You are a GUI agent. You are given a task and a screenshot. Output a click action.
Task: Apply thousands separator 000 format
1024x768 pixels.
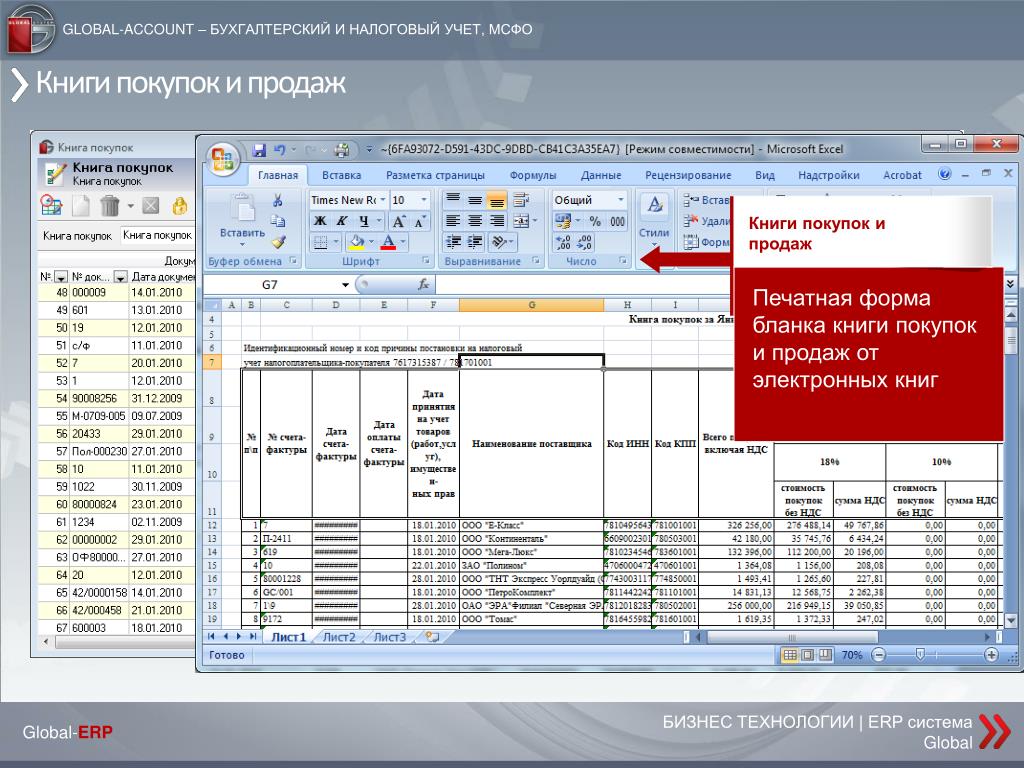(x=617, y=221)
